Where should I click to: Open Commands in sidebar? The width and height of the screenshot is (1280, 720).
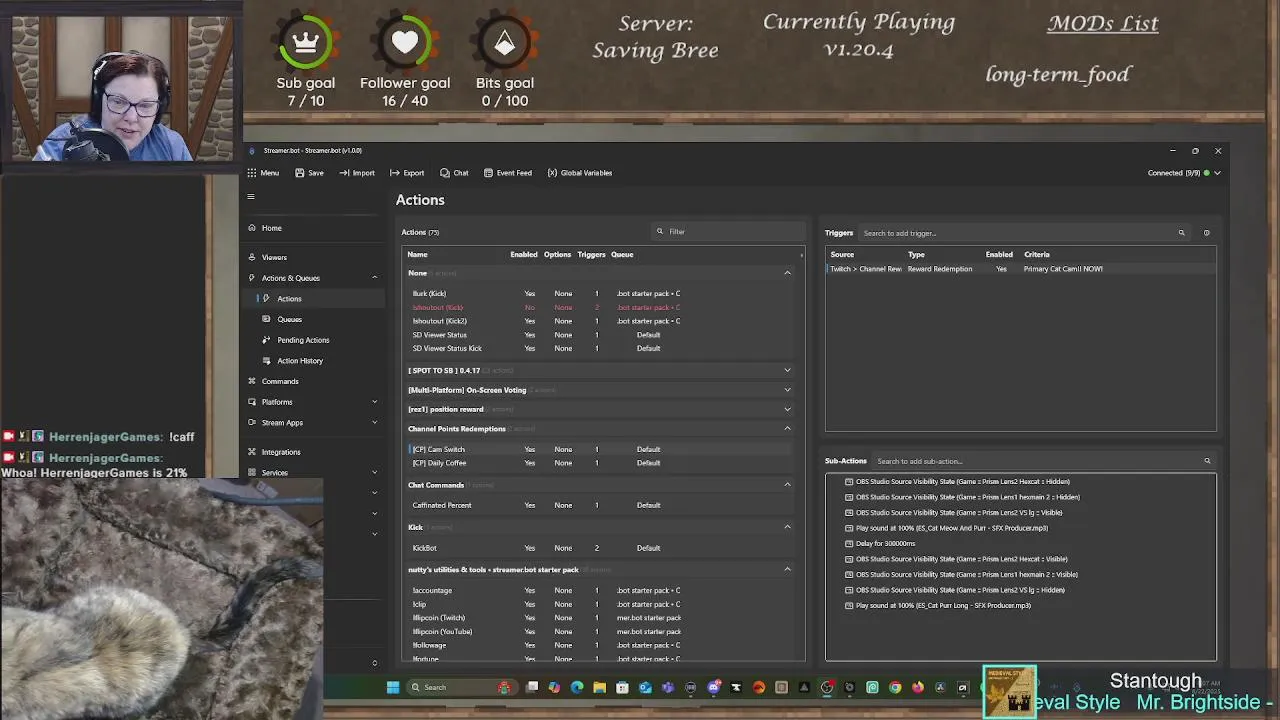[314, 381]
